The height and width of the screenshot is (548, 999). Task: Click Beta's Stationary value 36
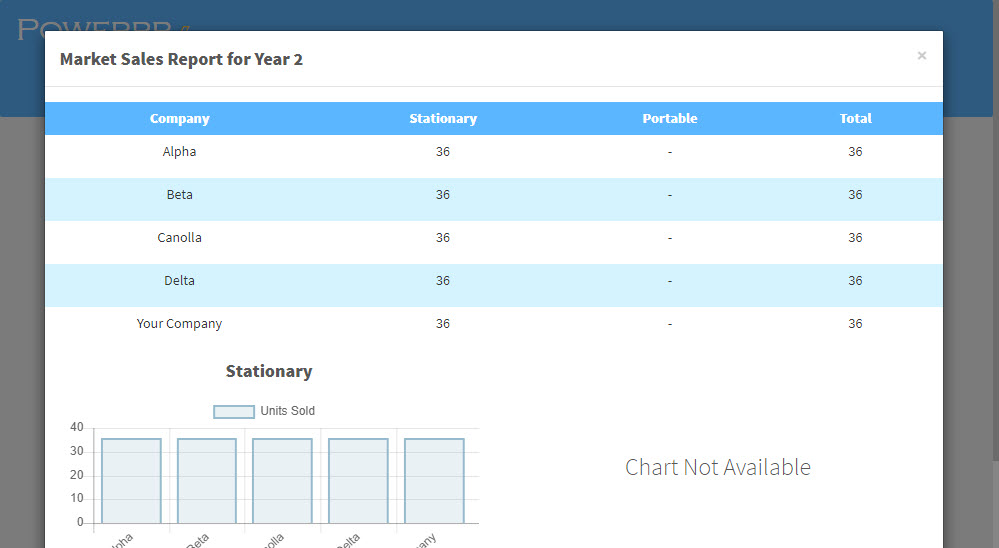[443, 194]
